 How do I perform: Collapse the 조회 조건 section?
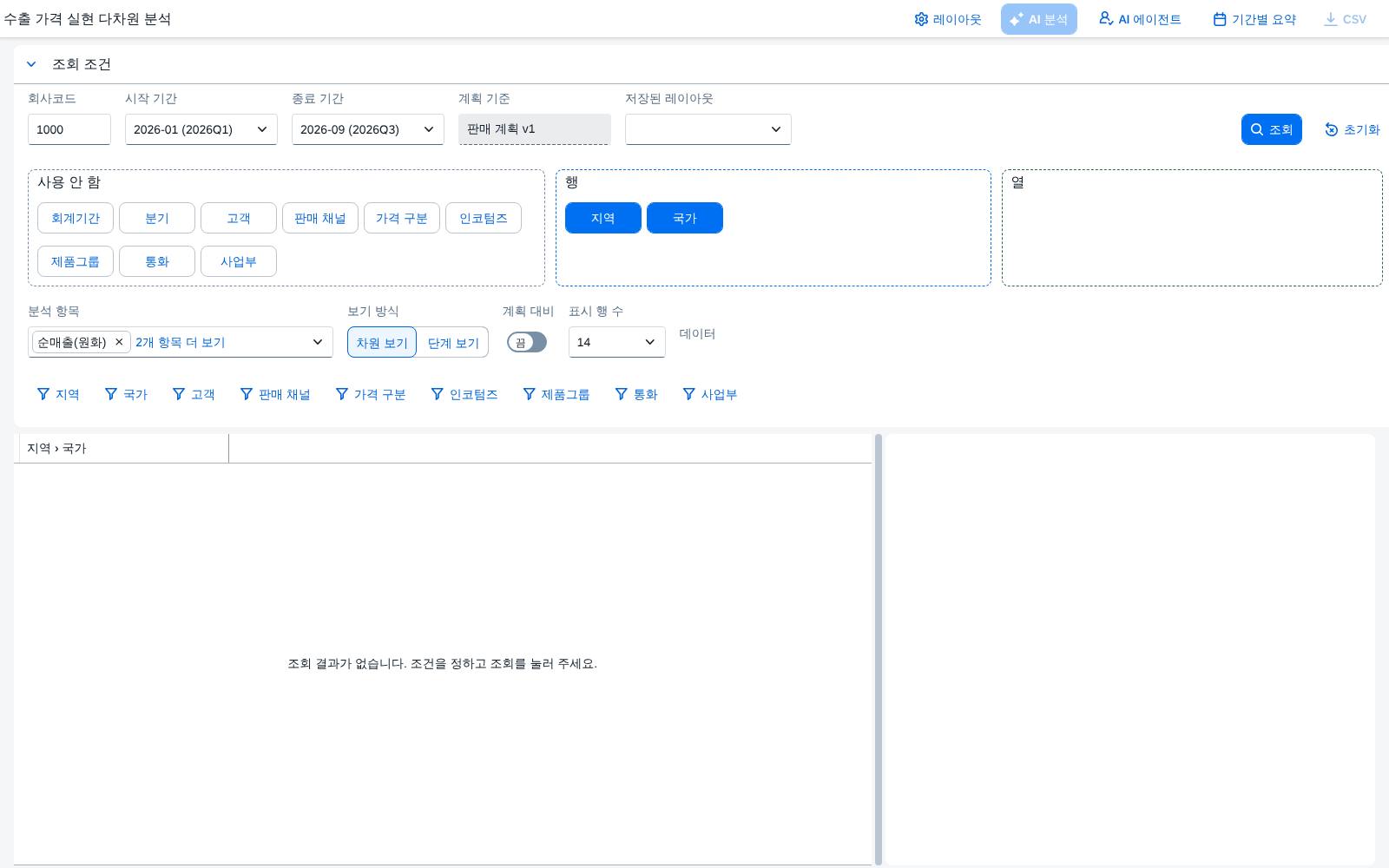pyautogui.click(x=31, y=64)
